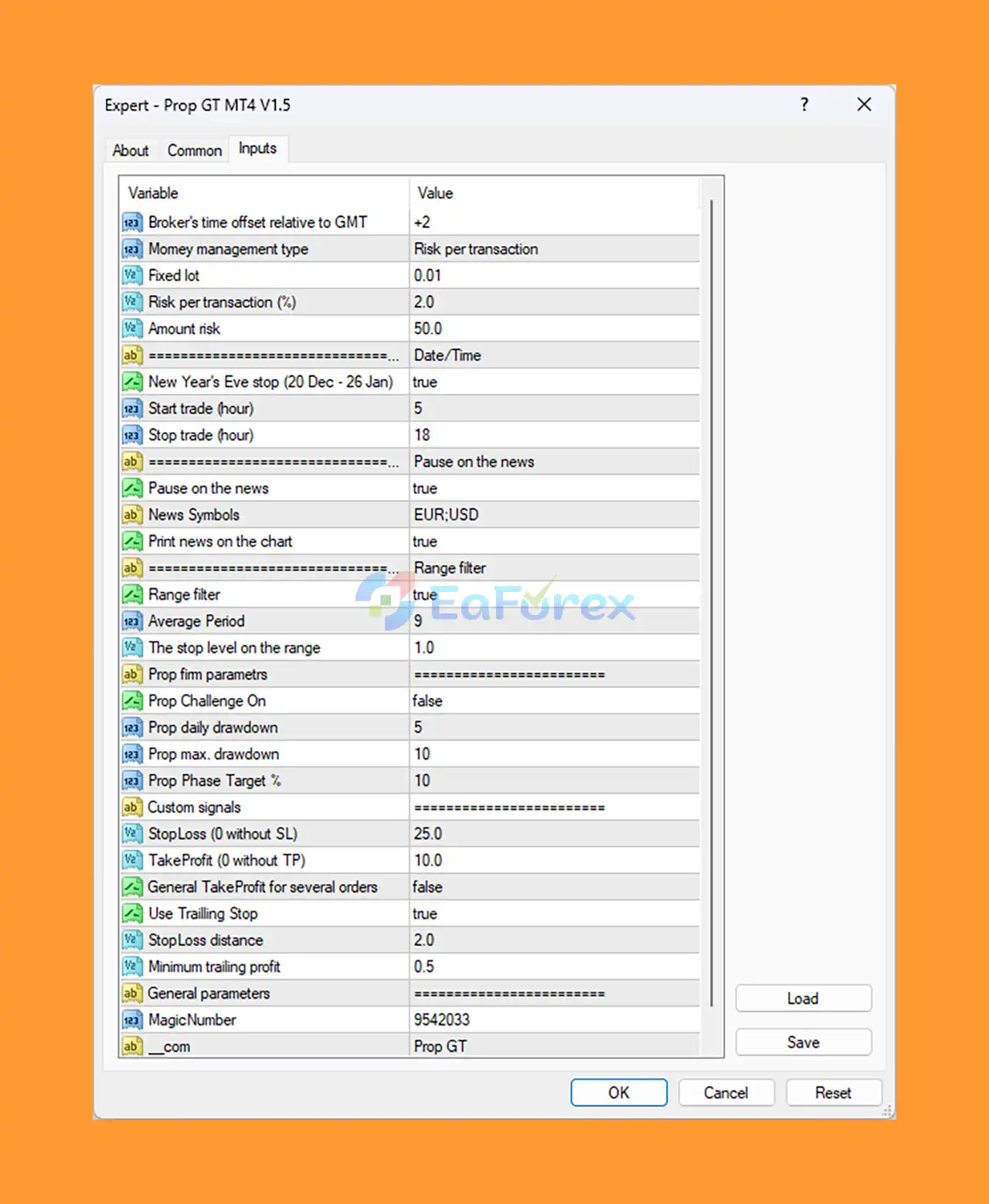Edit the broker GMT offset value +2
The width and height of the screenshot is (989, 1204).
coord(555,223)
